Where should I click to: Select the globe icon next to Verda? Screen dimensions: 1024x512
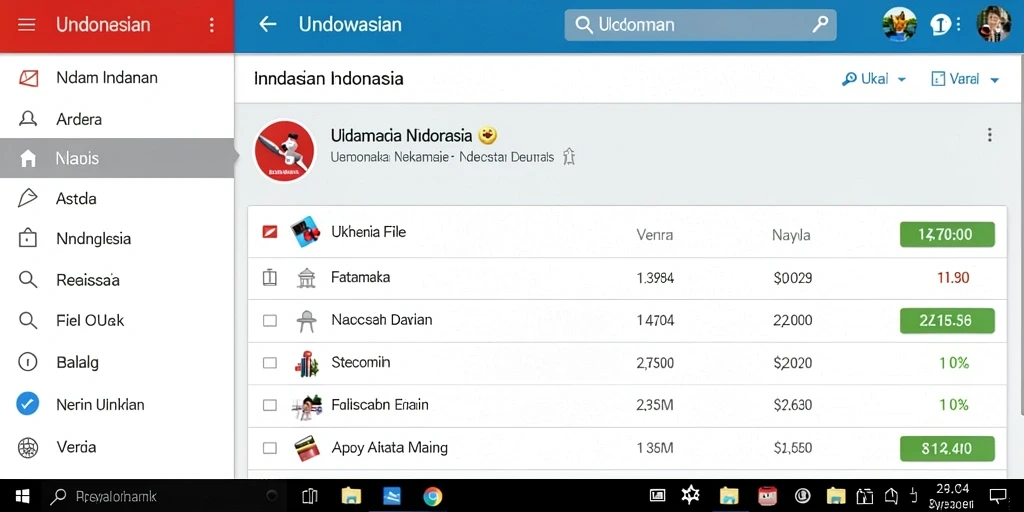coord(28,447)
